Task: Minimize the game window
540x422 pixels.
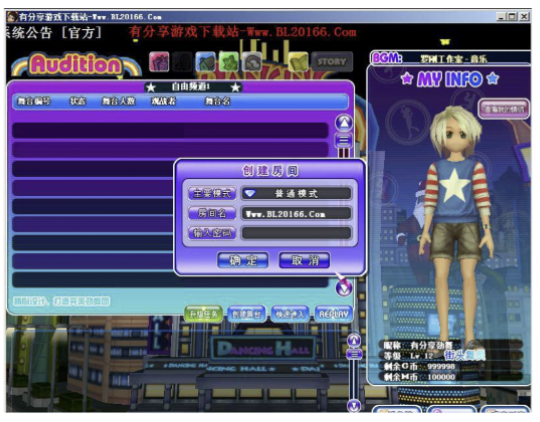Action: click(501, 16)
